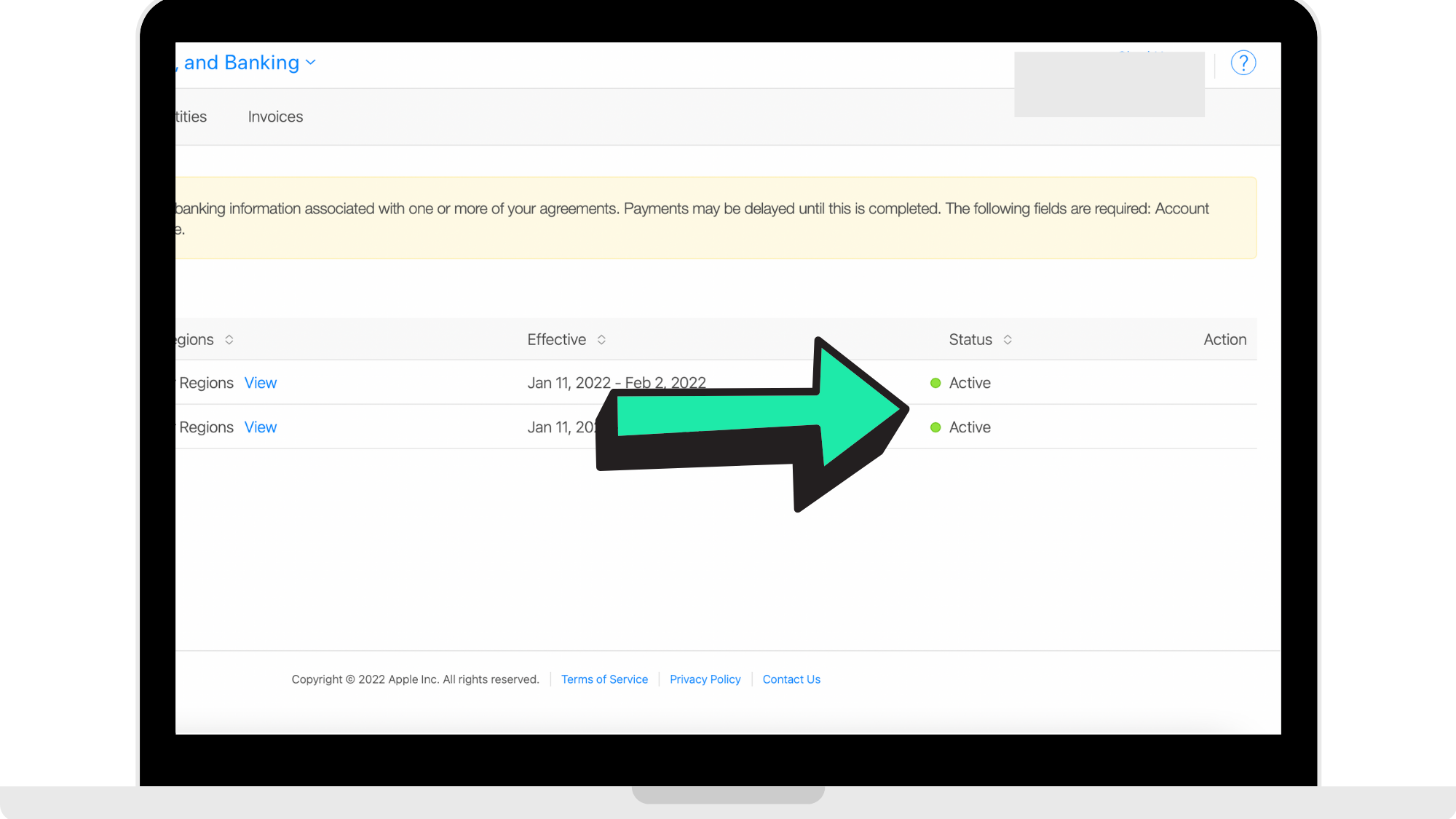Screen dimensions: 1456x819
Task: Open the Privacy Policy footer link
Action: pos(705,679)
